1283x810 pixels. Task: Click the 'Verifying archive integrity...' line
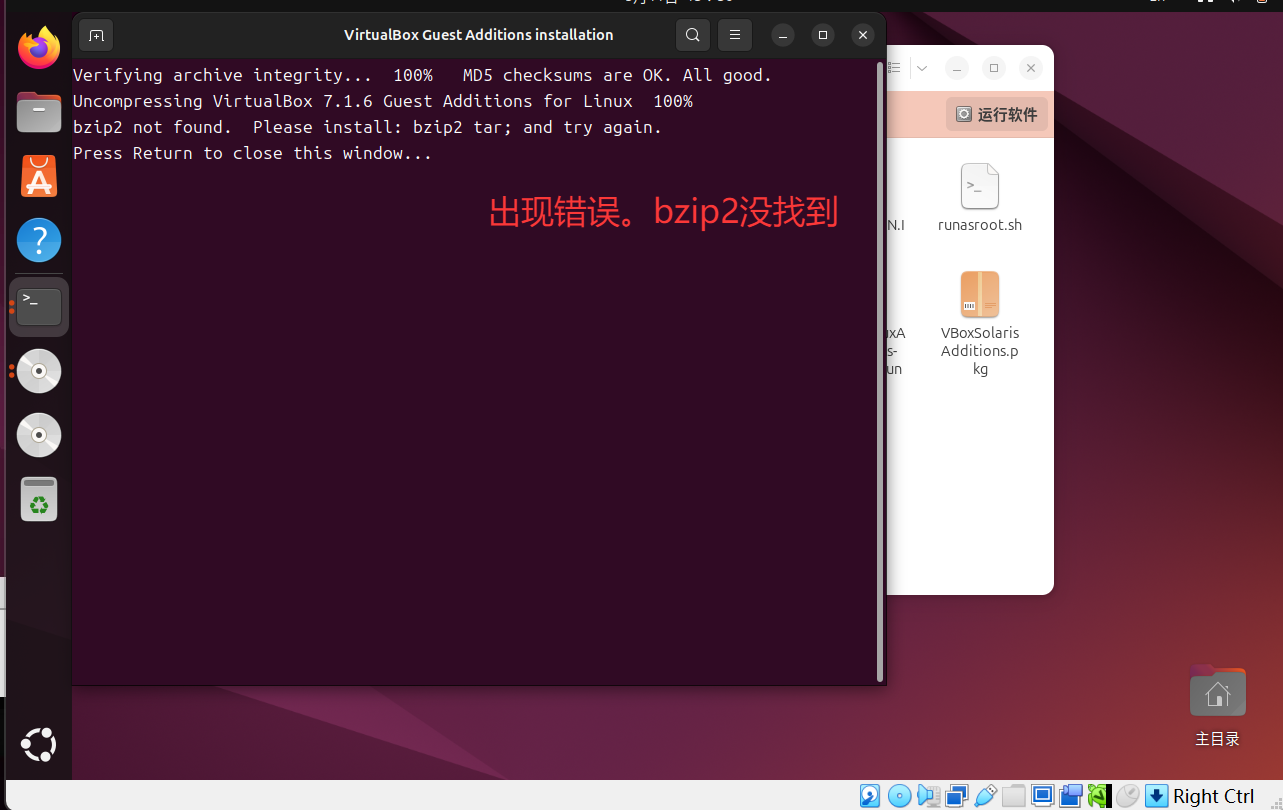[x=423, y=75]
